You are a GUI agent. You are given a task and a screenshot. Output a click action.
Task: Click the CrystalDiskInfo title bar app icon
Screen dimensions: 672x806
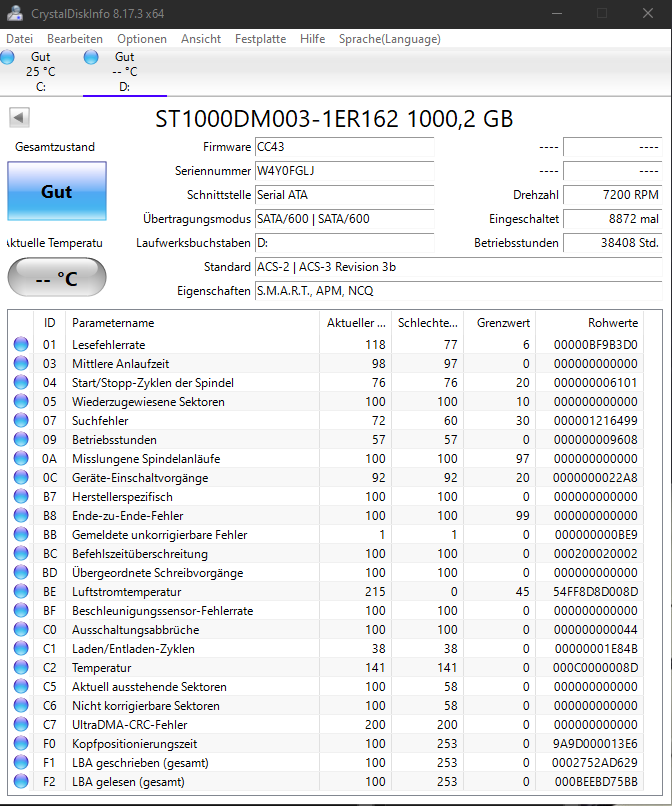click(x=15, y=13)
